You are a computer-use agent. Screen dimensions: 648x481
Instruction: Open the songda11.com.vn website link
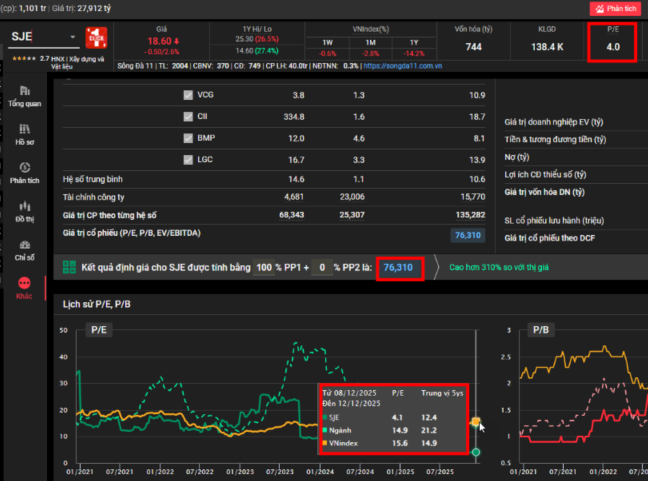403,66
